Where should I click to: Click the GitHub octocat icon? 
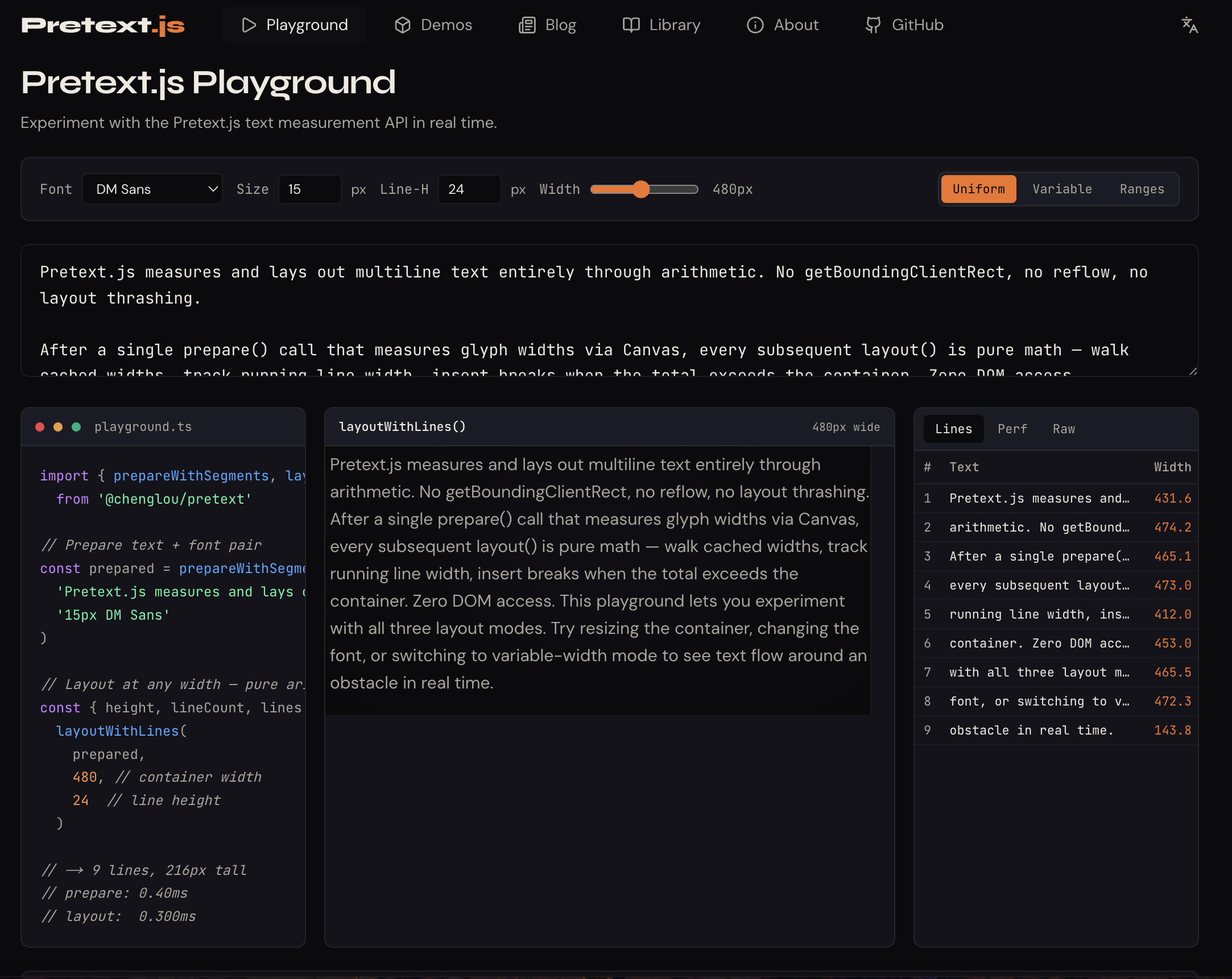click(x=873, y=25)
